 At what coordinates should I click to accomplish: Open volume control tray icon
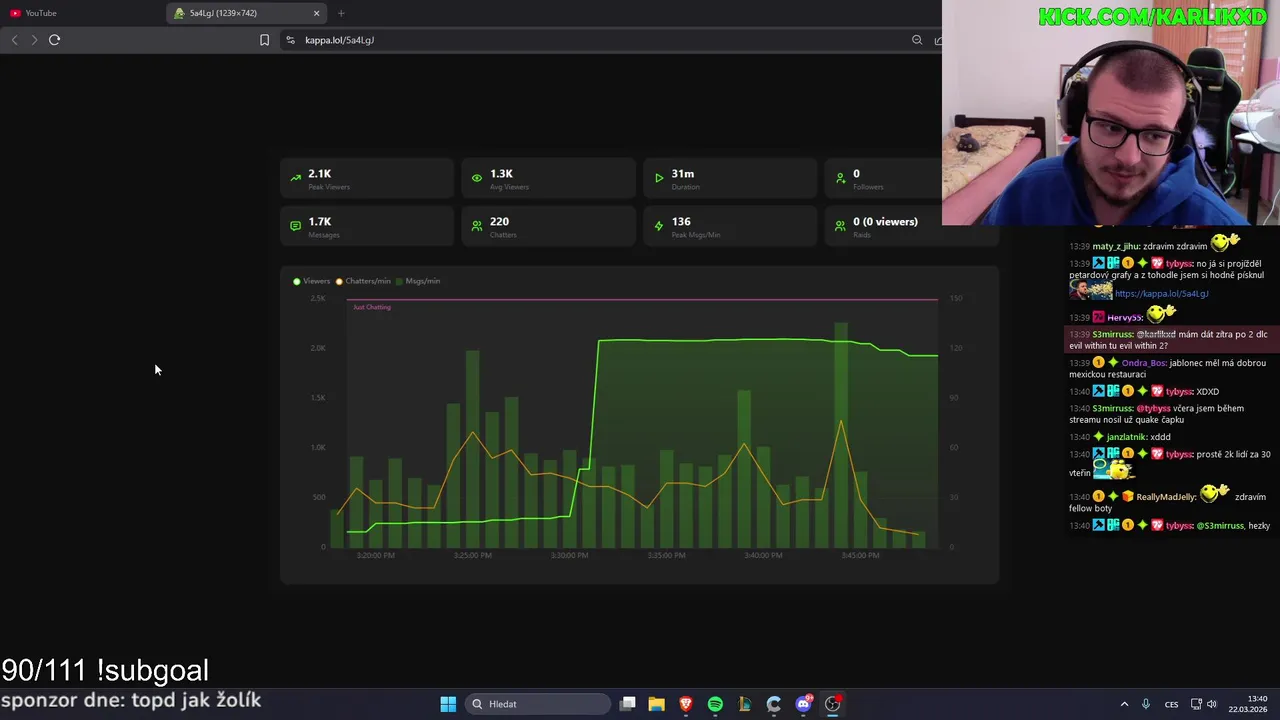tap(1212, 704)
